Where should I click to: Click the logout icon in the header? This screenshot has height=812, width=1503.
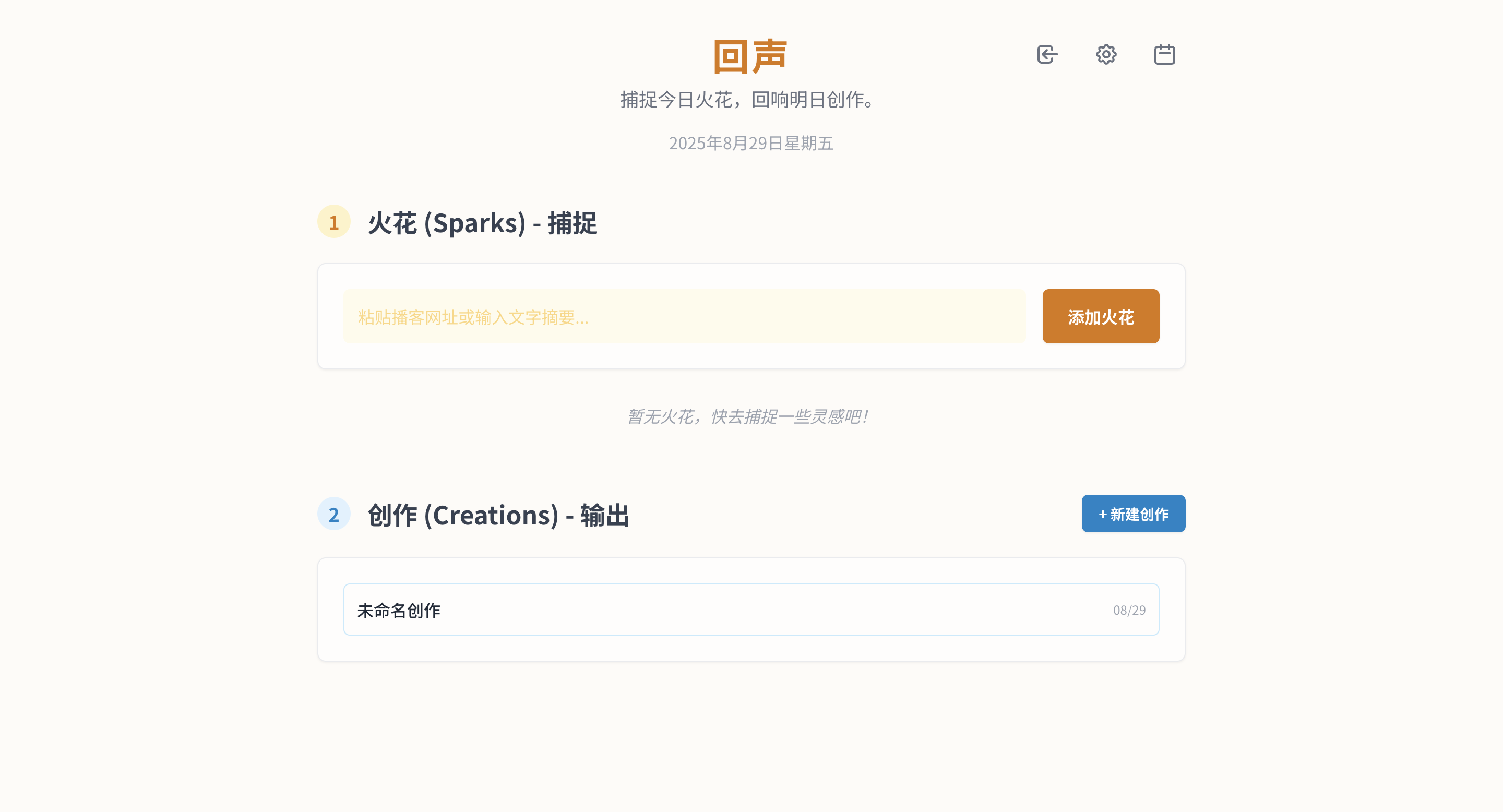[x=1047, y=54]
